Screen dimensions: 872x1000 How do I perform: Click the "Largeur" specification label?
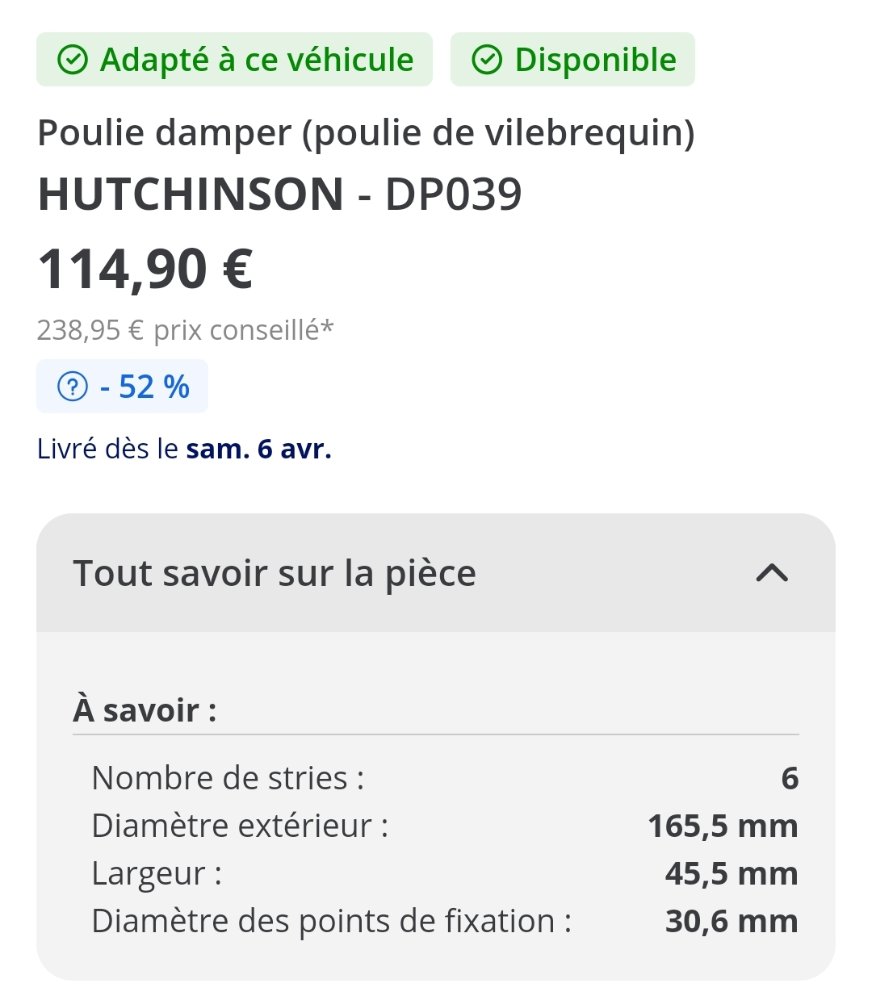[156, 873]
